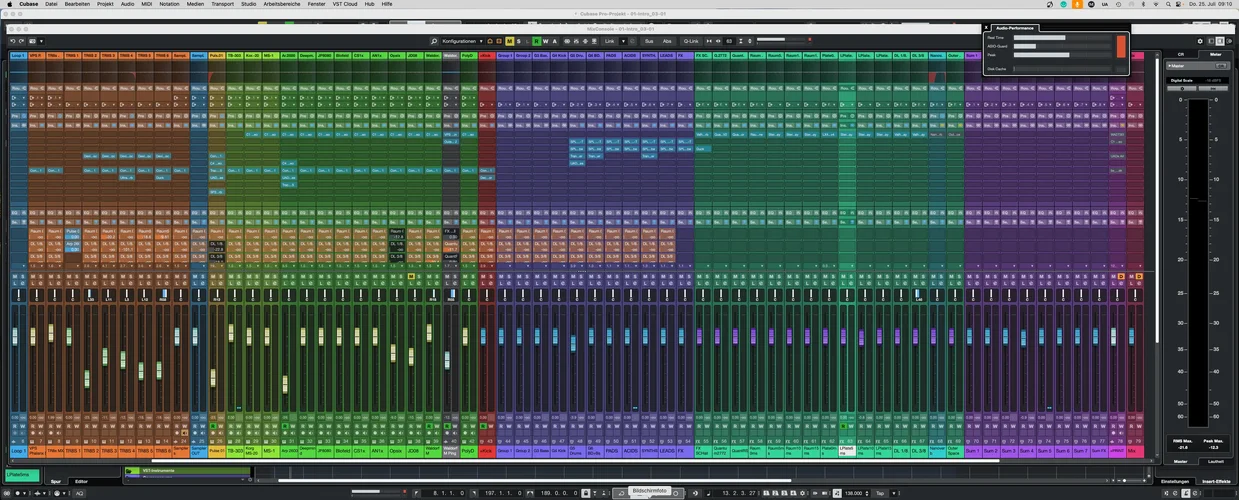This screenshot has width=1239, height=500.
Task: Close the Audio-Performance panel
Action: (x=986, y=28)
